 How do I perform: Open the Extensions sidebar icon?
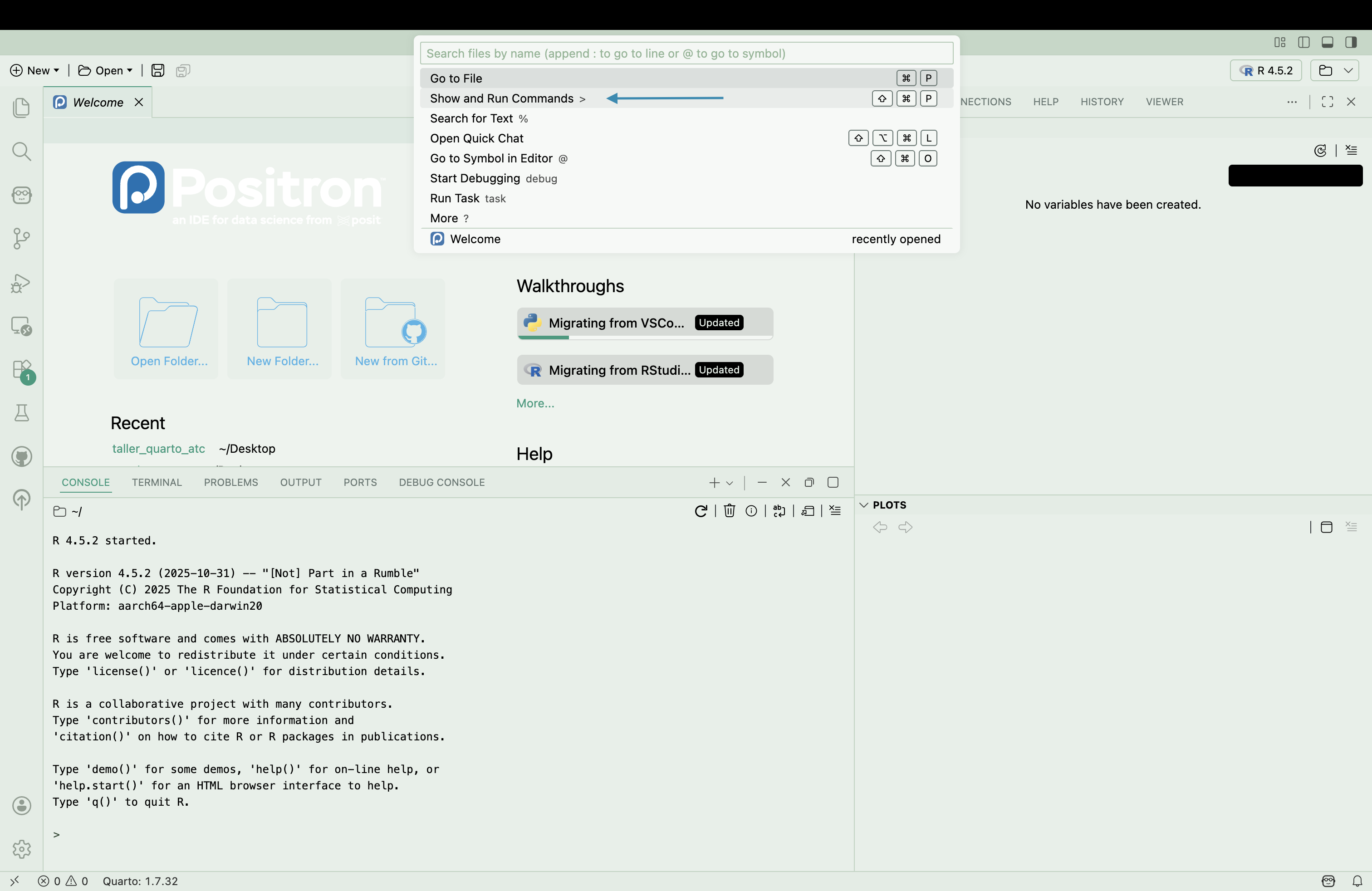(22, 370)
